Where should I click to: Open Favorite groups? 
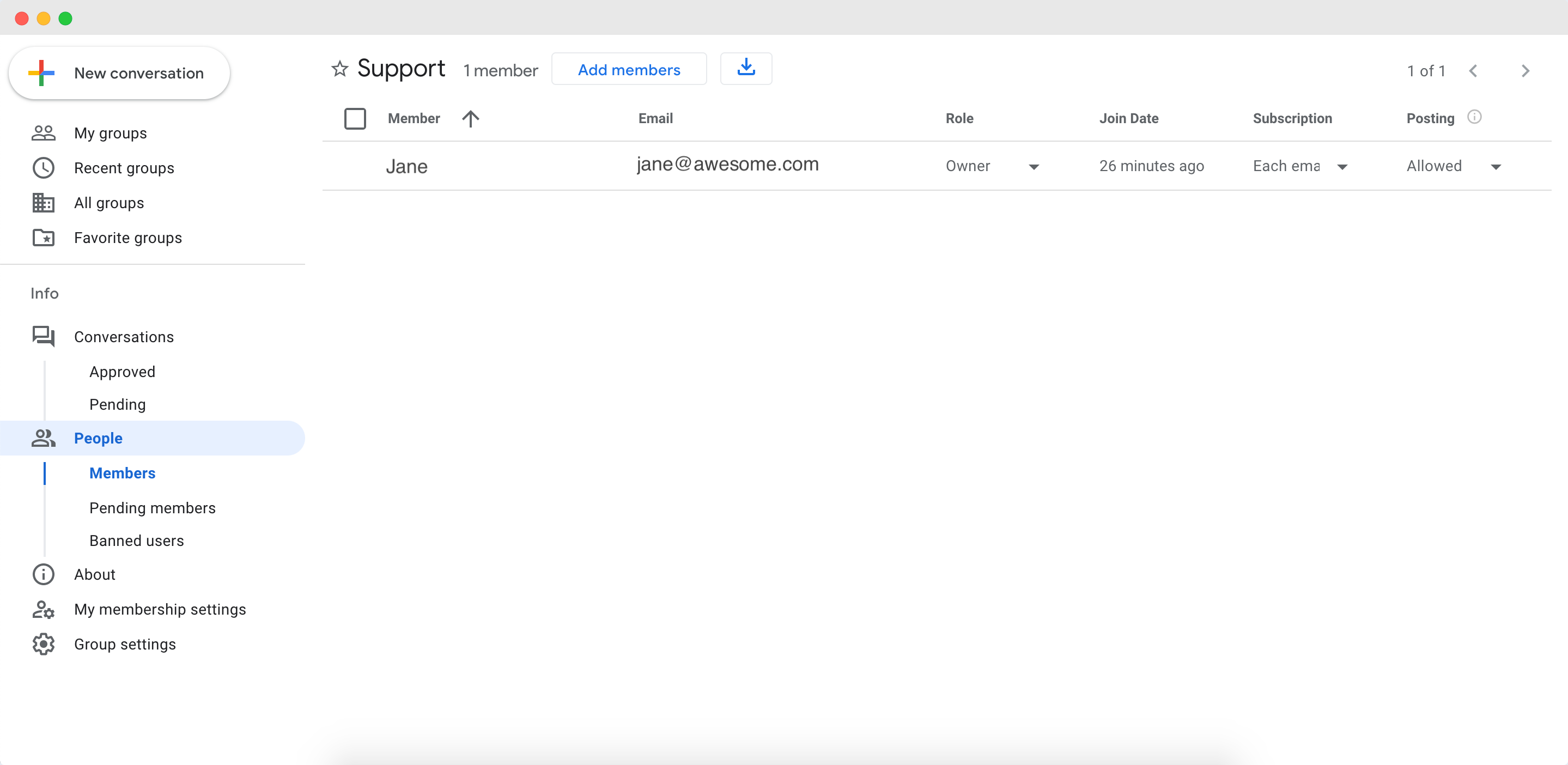(128, 238)
